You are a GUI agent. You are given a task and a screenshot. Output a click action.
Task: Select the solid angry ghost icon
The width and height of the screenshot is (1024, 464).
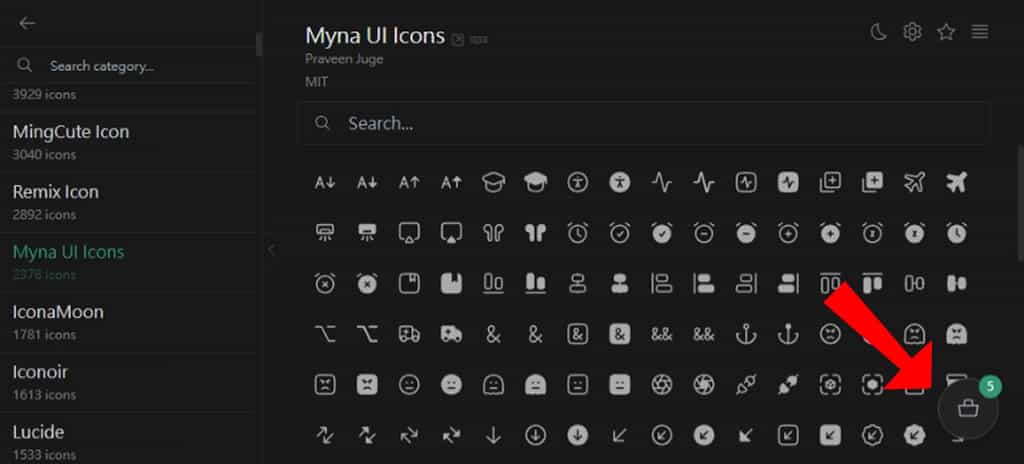tap(957, 334)
